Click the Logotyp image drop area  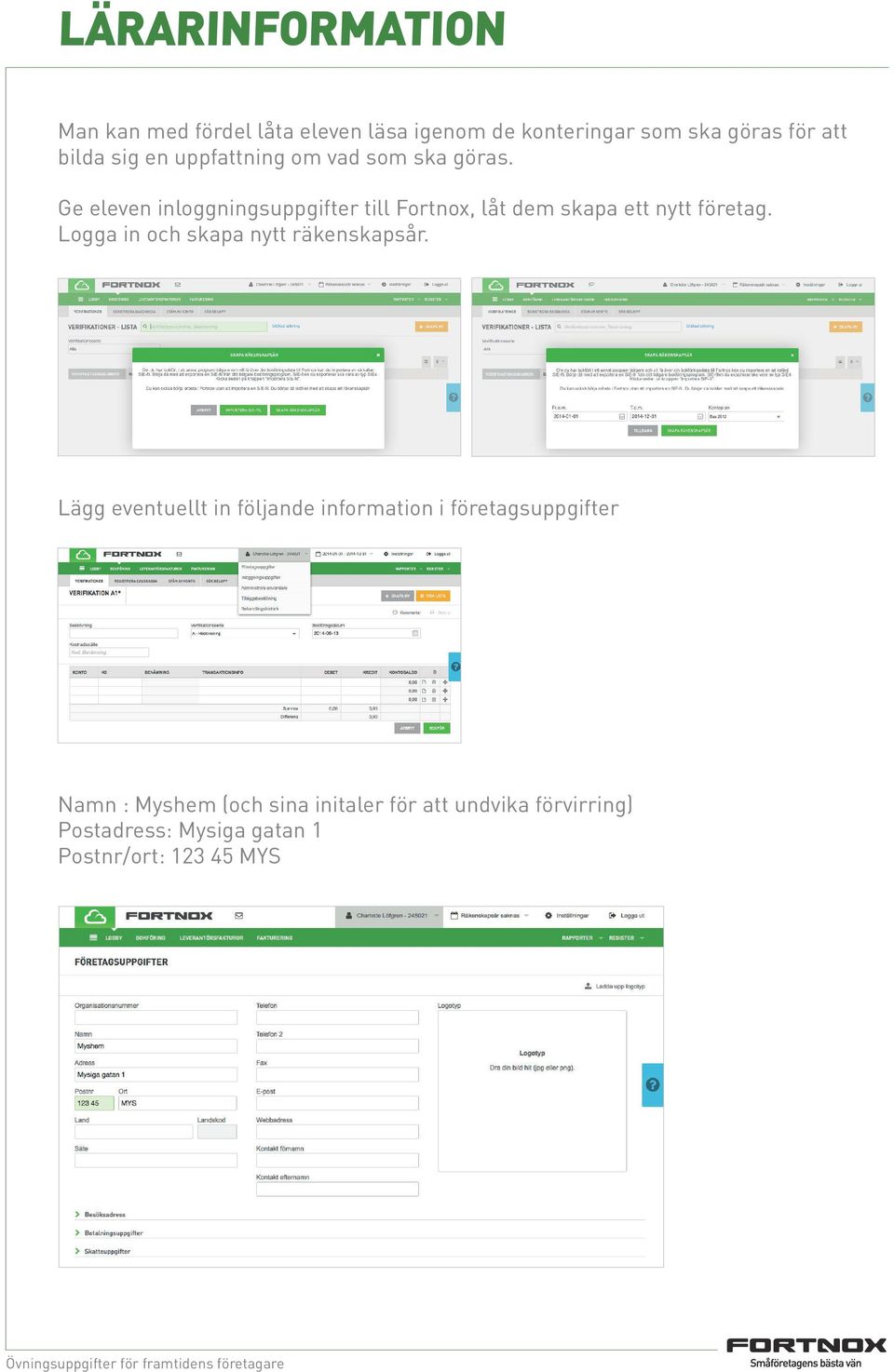532,1091
